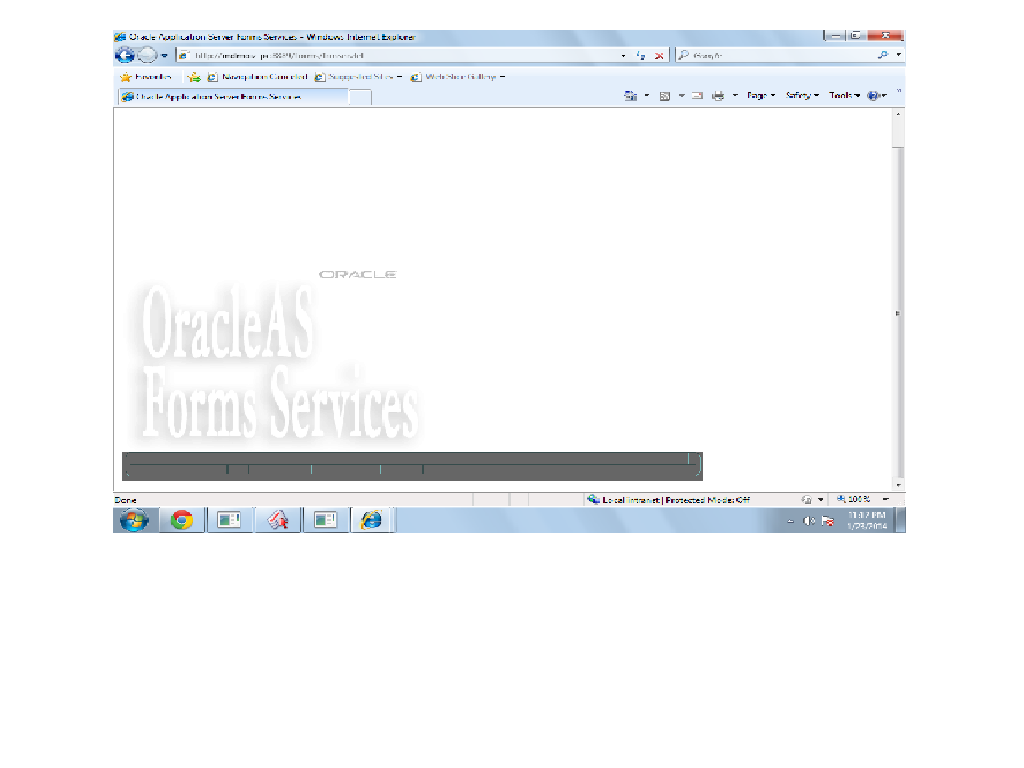1024x768 pixels.
Task: Open the Tools menu
Action: click(x=844, y=95)
